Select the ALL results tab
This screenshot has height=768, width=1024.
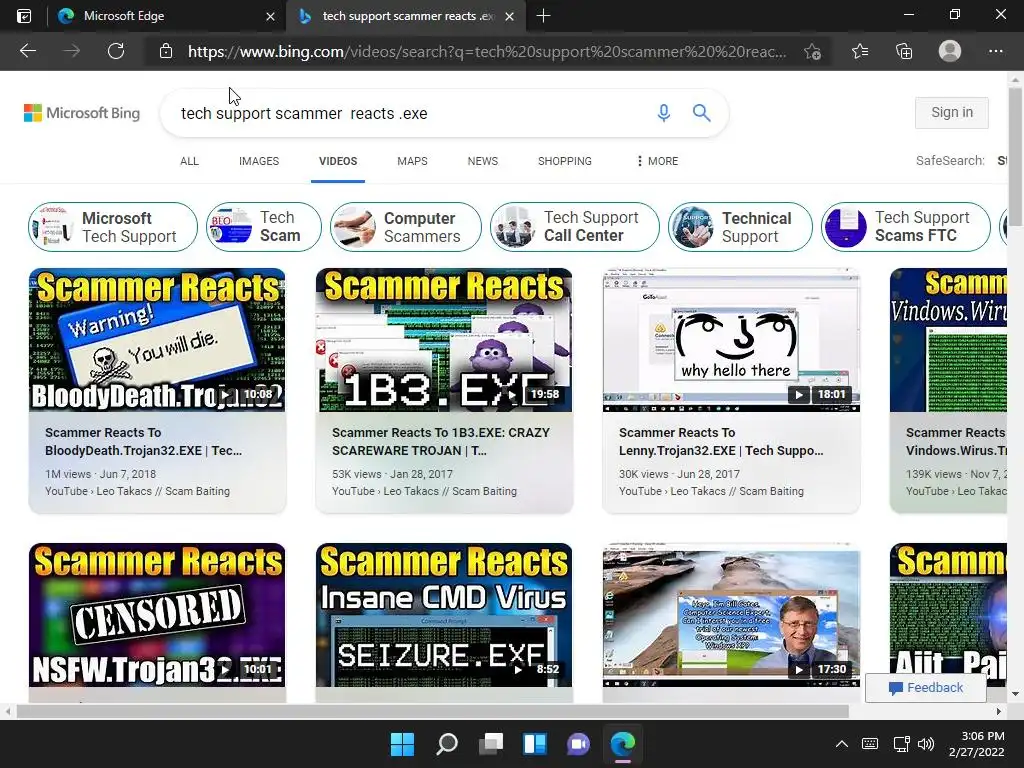coord(189,161)
